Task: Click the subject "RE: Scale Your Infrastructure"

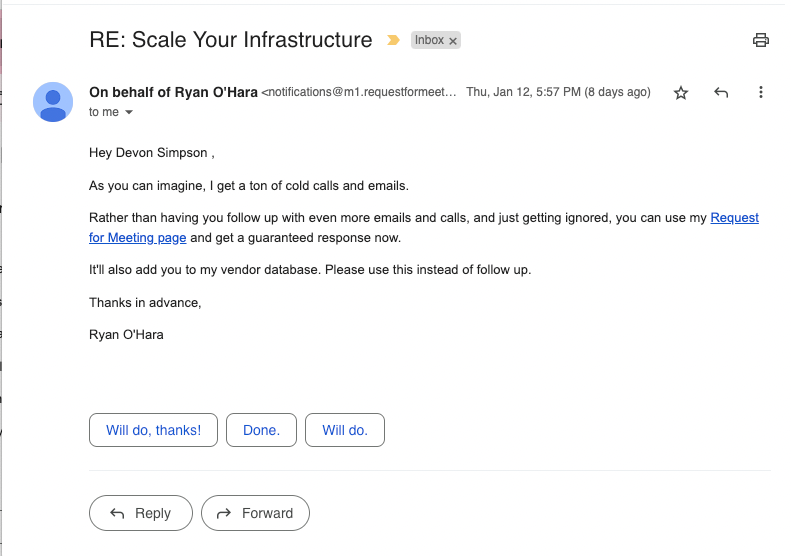Action: [230, 41]
